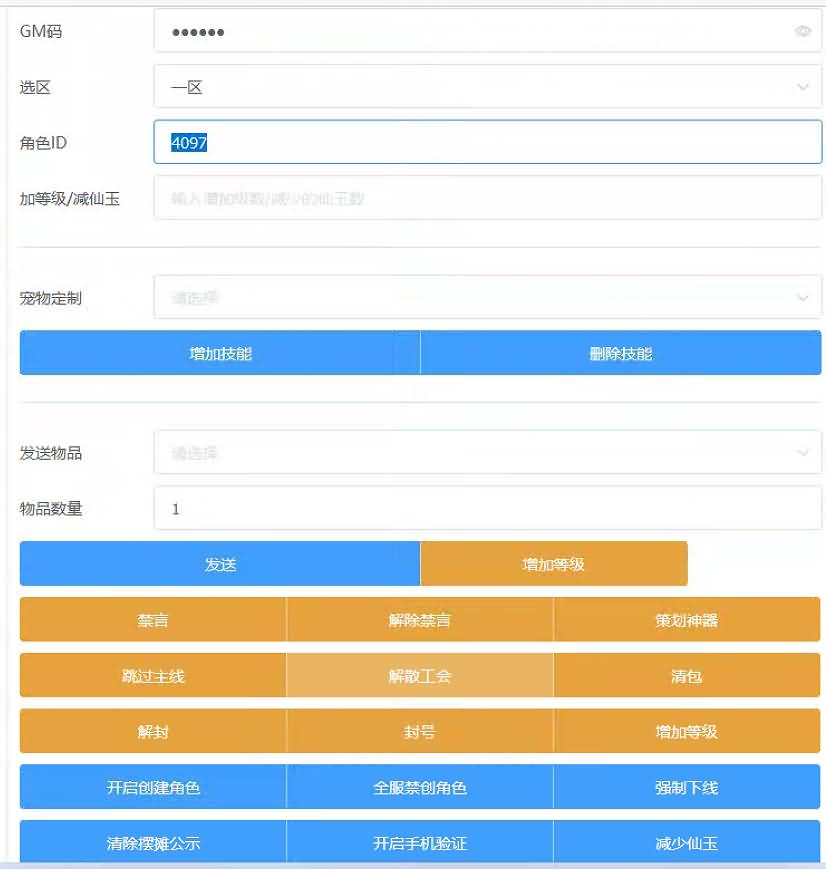Click the 封号 ban account button
826x869 pixels.
pos(419,731)
